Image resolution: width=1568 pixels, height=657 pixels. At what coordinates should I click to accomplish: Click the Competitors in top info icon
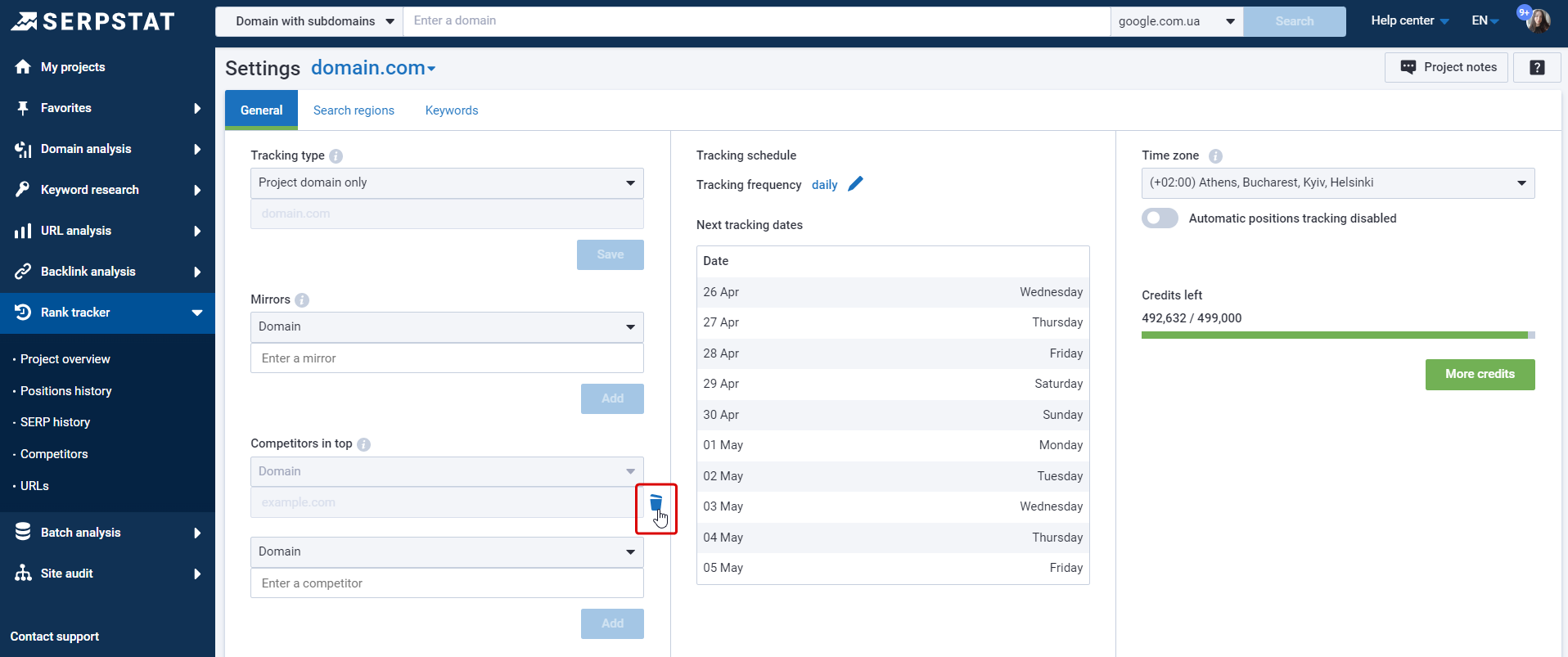pos(364,444)
